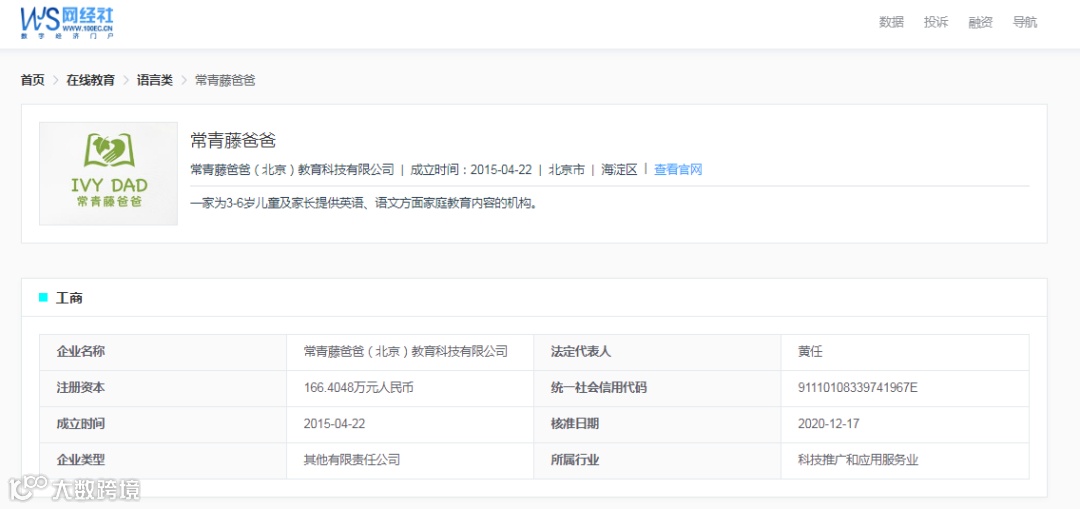Select the 2020-12-17 date value
The width and height of the screenshot is (1080, 509).
click(x=829, y=424)
